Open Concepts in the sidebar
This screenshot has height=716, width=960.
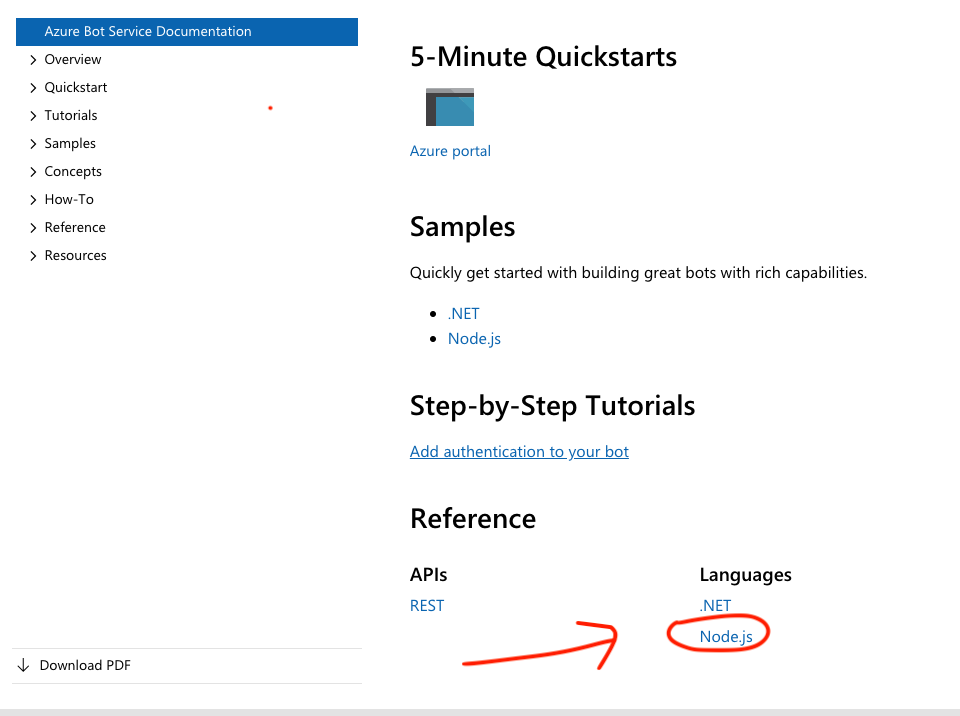click(x=73, y=171)
